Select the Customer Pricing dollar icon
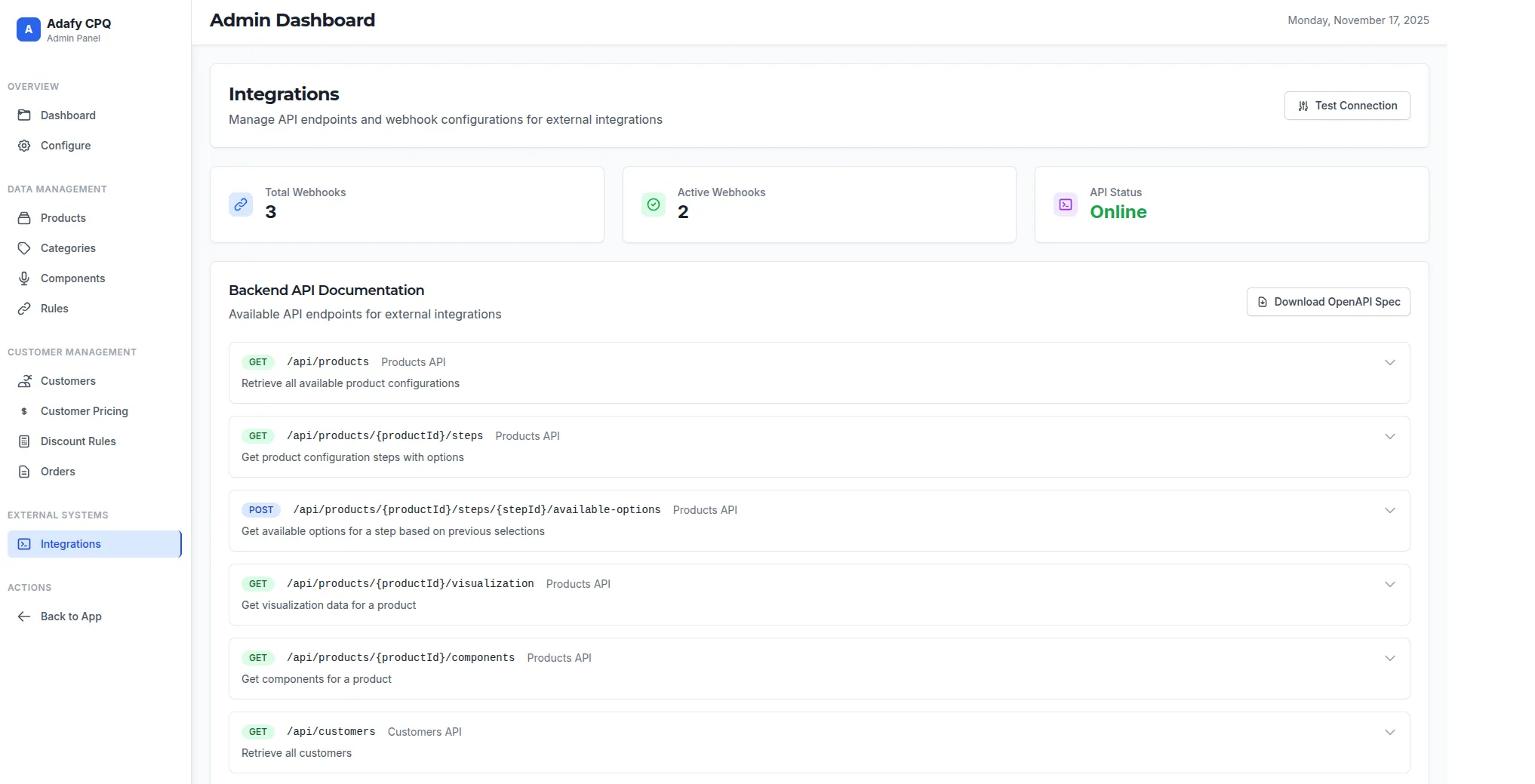1535x784 pixels. (23, 410)
